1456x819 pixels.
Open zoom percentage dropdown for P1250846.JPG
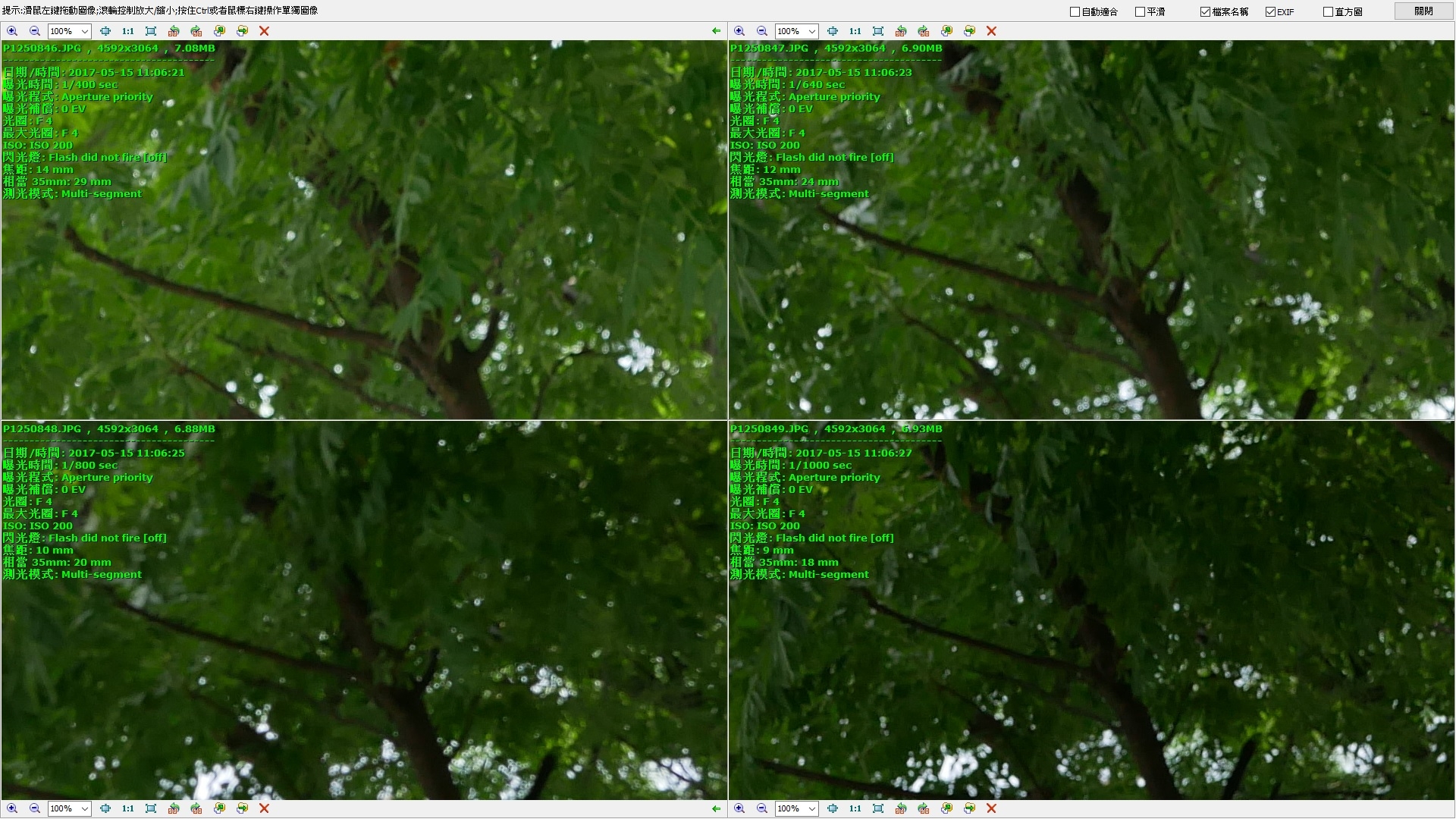pyautogui.click(x=84, y=31)
